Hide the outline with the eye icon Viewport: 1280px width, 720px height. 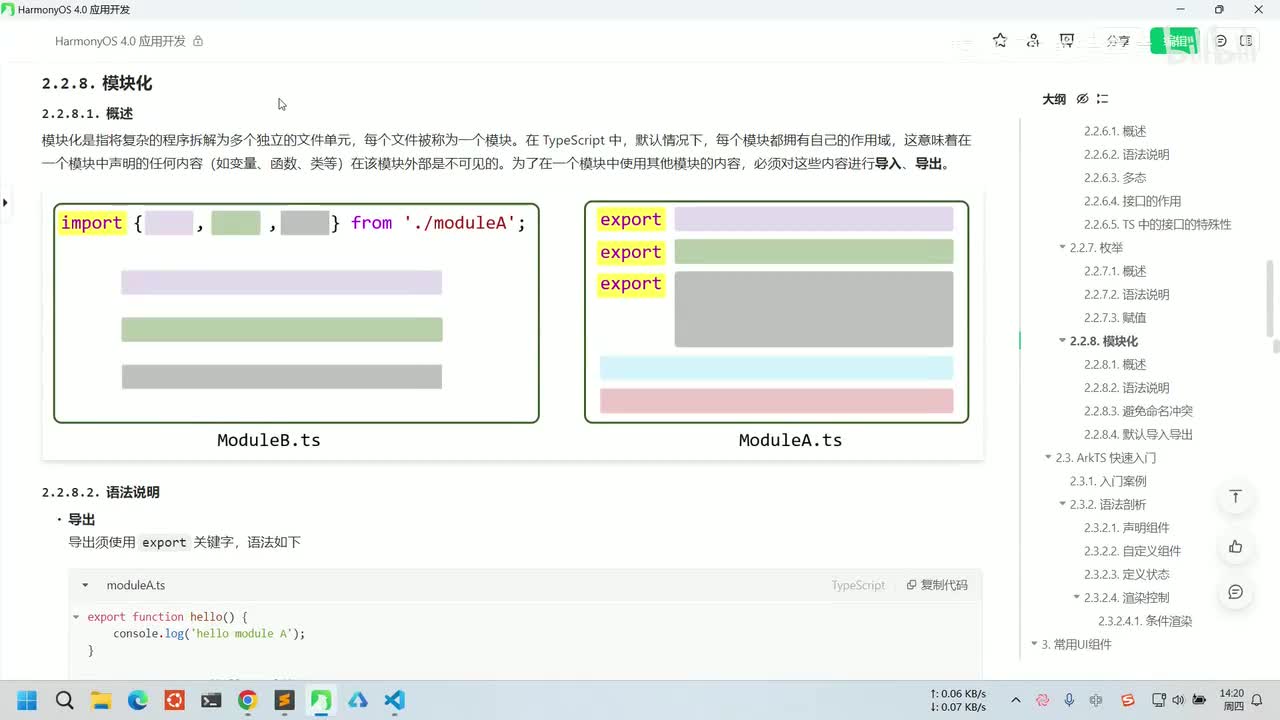point(1082,99)
